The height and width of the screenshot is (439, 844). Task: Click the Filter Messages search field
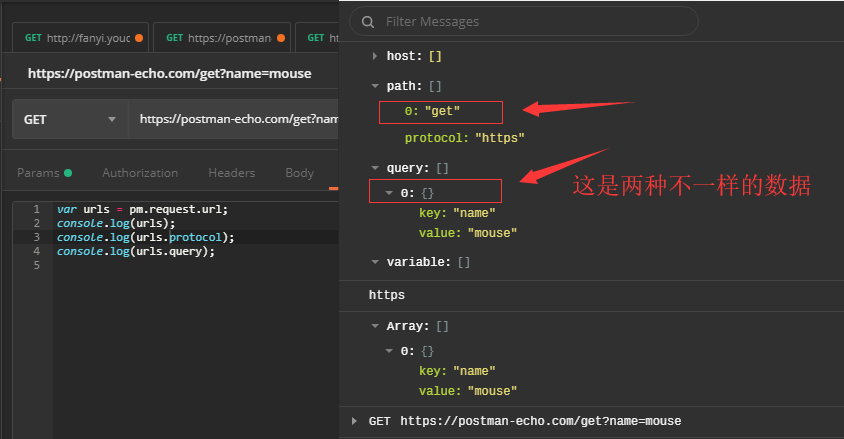pyautogui.click(x=524, y=22)
